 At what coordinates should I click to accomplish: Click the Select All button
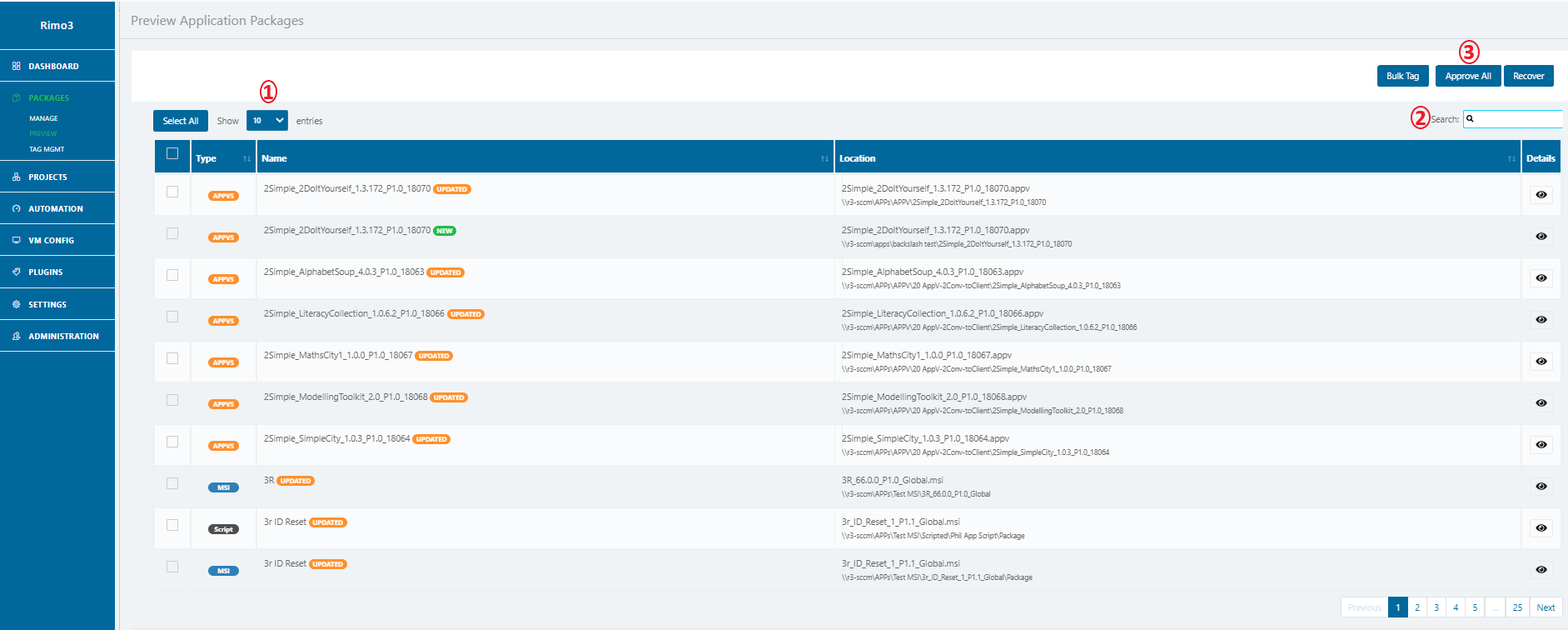point(181,121)
